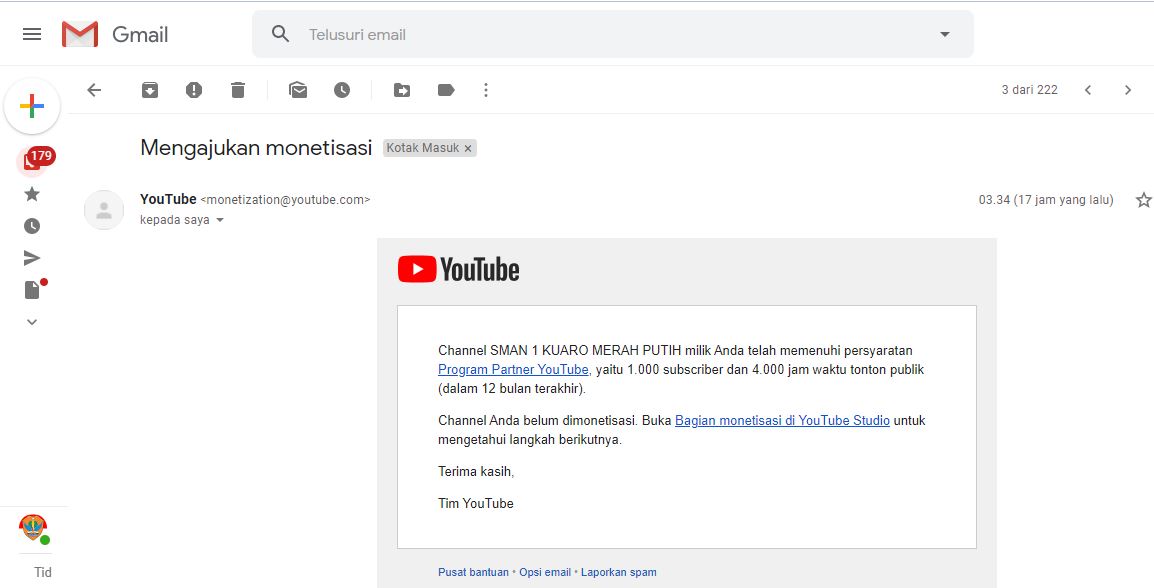Viewport: 1154px width, 588px height.
Task: Open Bagian monetisasi di YouTube Studio link
Action: (782, 421)
